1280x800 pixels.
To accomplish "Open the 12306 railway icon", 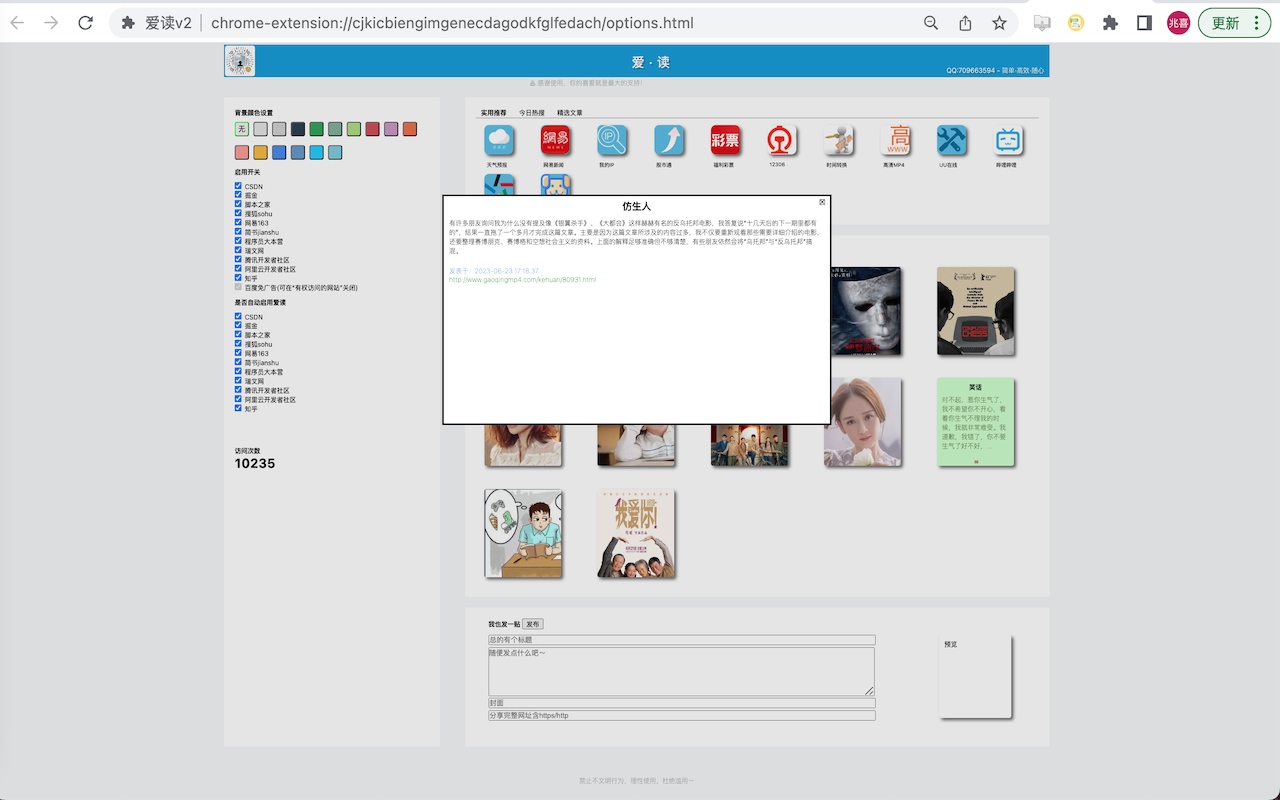I will tap(782, 140).
